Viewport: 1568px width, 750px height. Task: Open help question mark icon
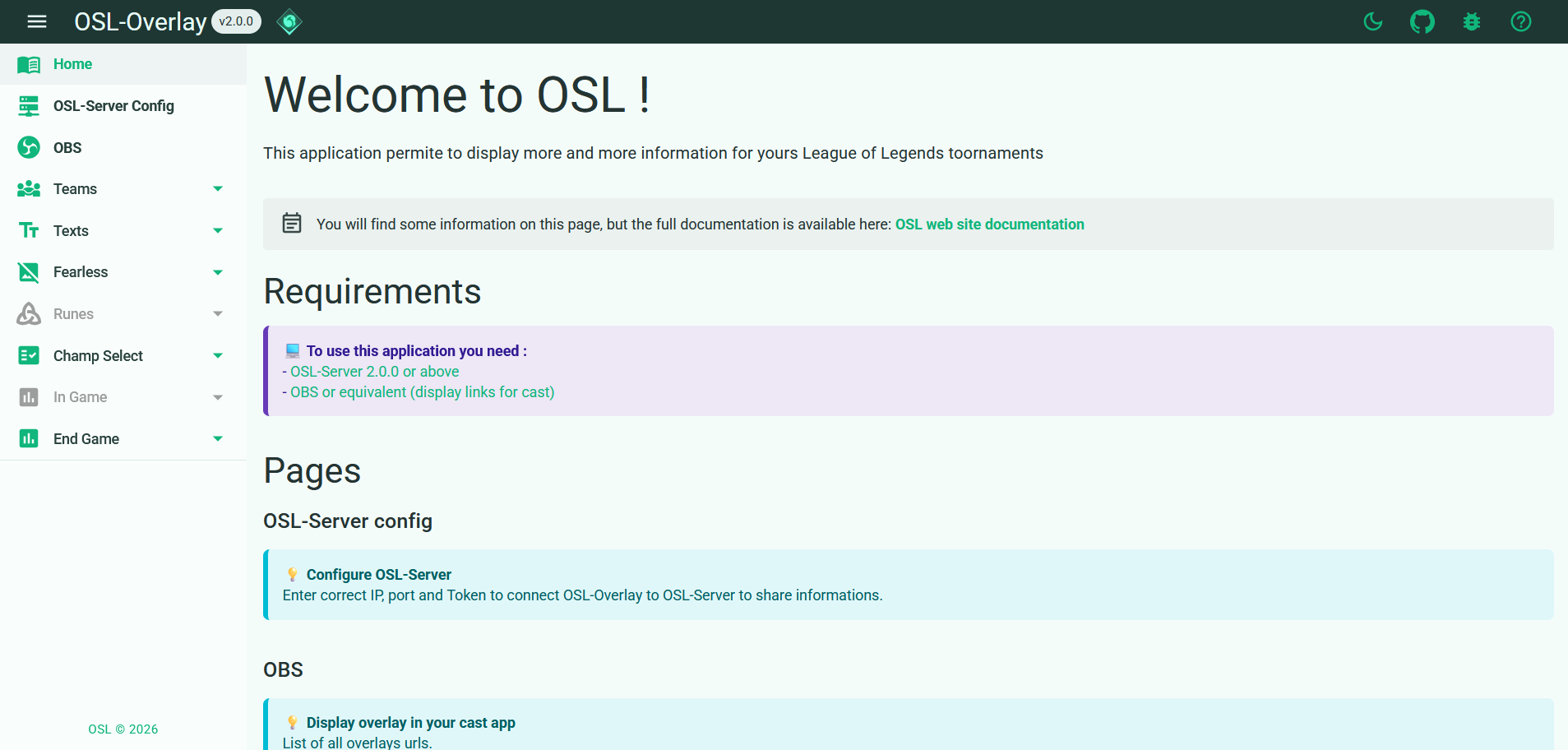coord(1521,21)
